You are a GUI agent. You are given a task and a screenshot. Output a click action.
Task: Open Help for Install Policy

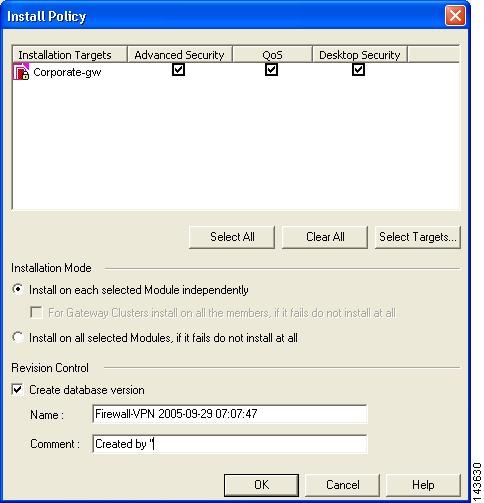pos(423,485)
